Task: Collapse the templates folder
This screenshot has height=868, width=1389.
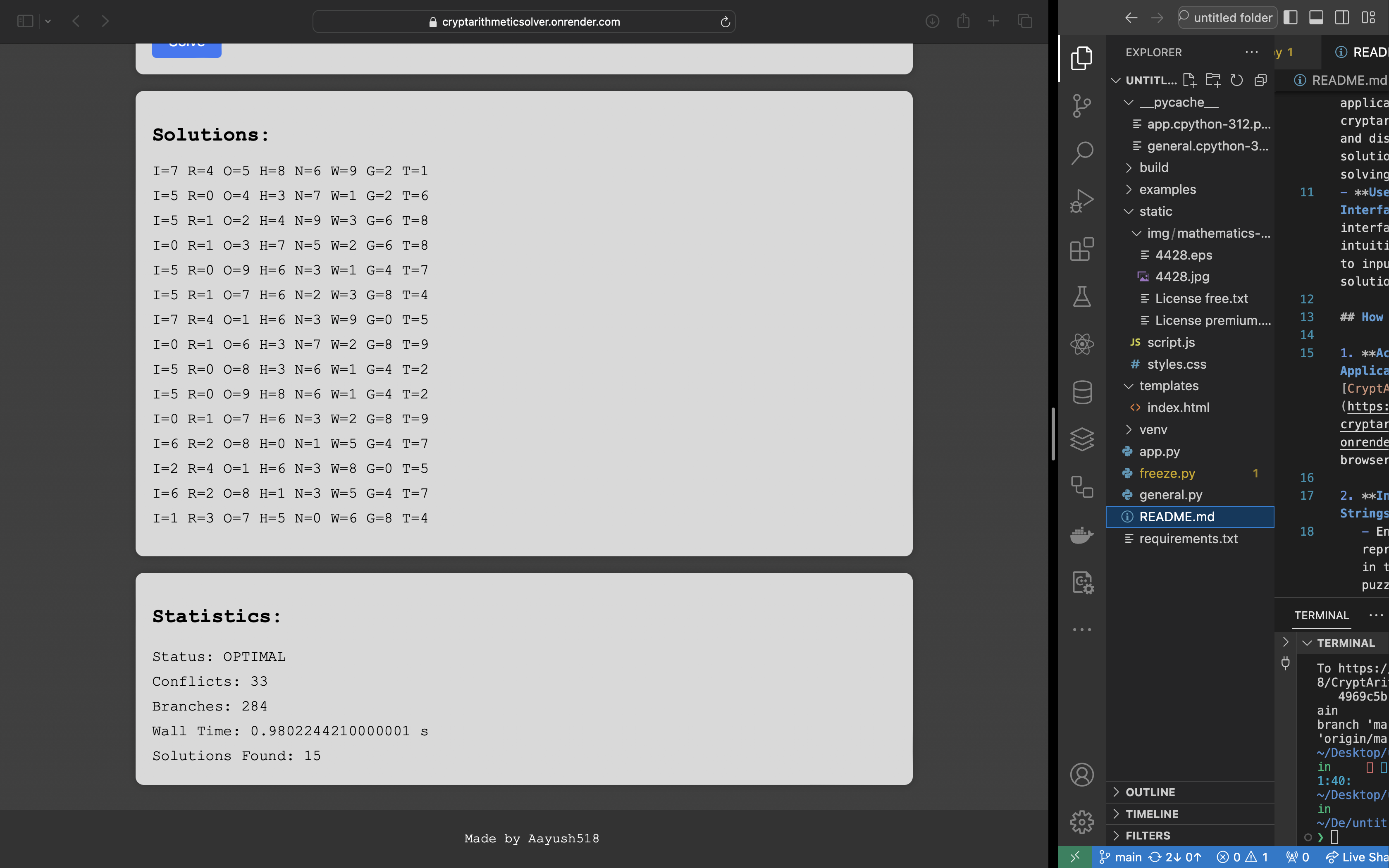Action: tap(1169, 386)
